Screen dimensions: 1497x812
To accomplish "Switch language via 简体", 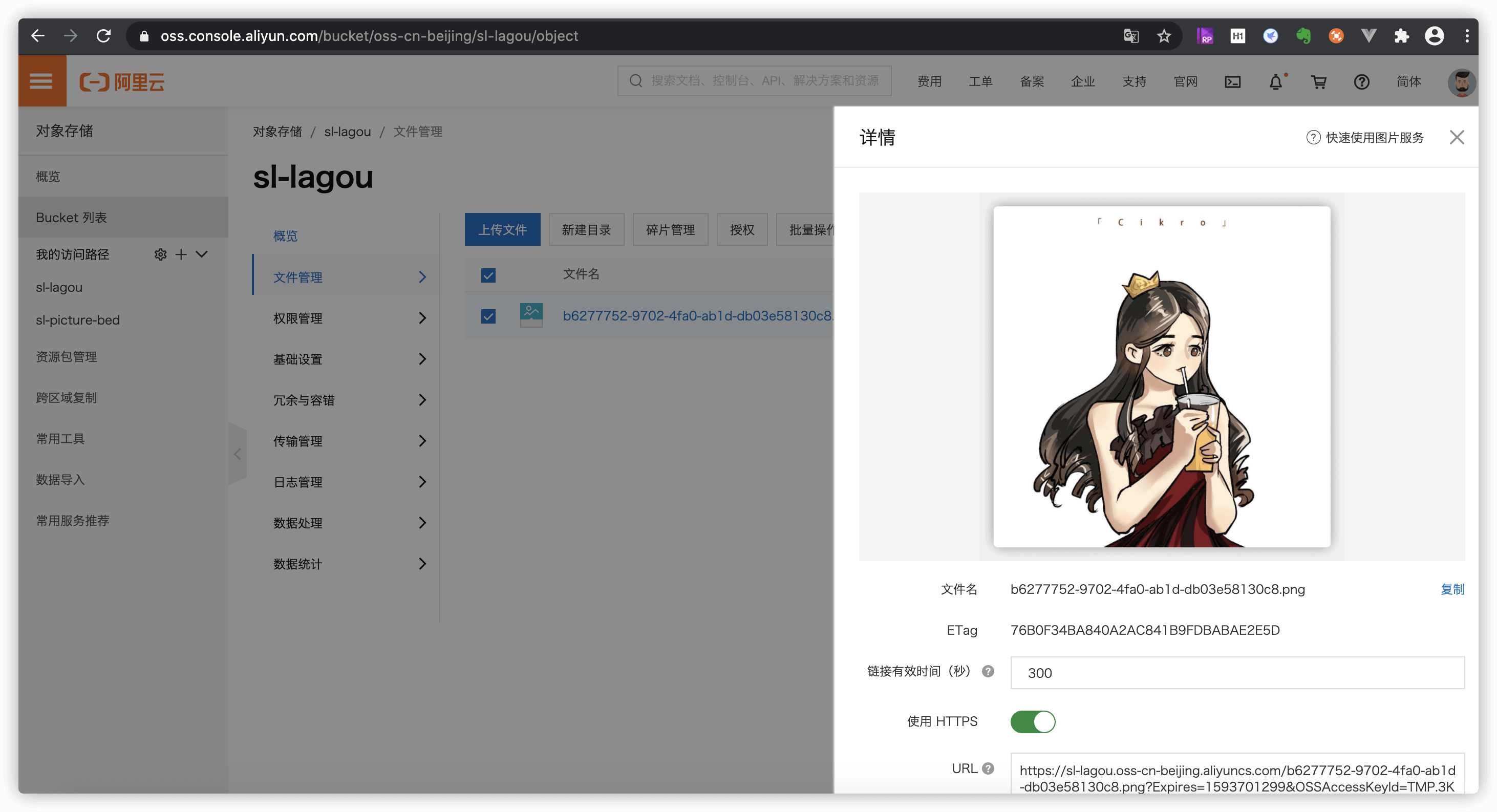I will [1408, 81].
